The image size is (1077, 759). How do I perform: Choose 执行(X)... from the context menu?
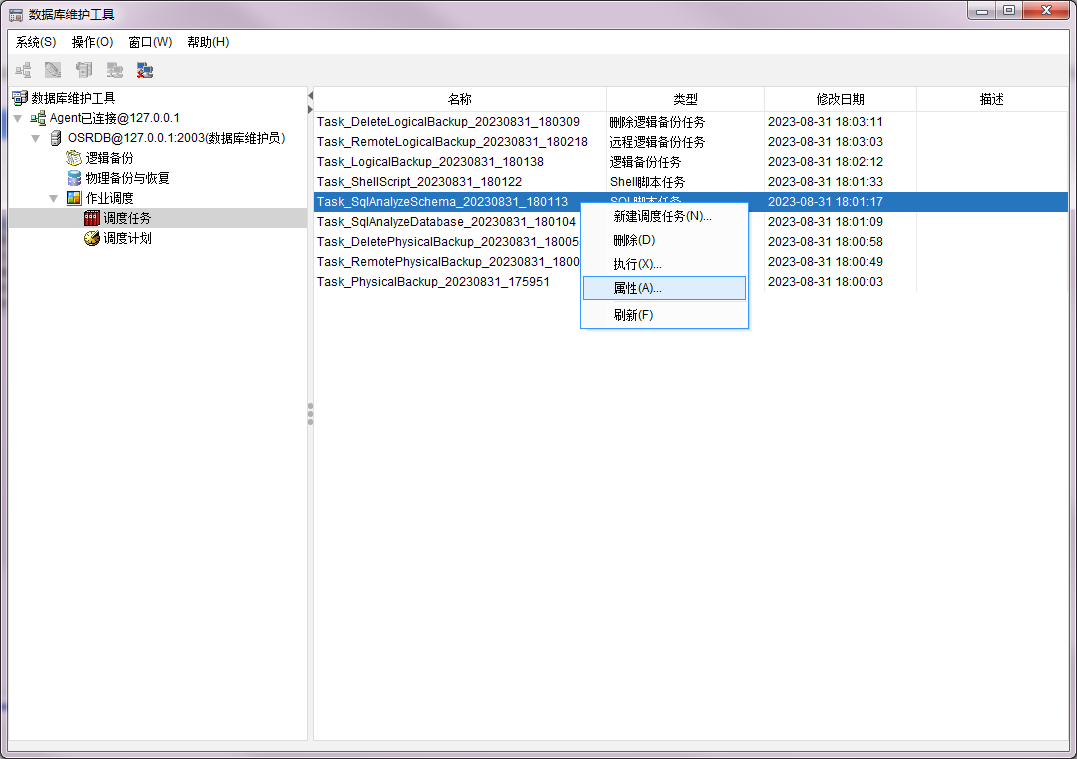pos(637,264)
